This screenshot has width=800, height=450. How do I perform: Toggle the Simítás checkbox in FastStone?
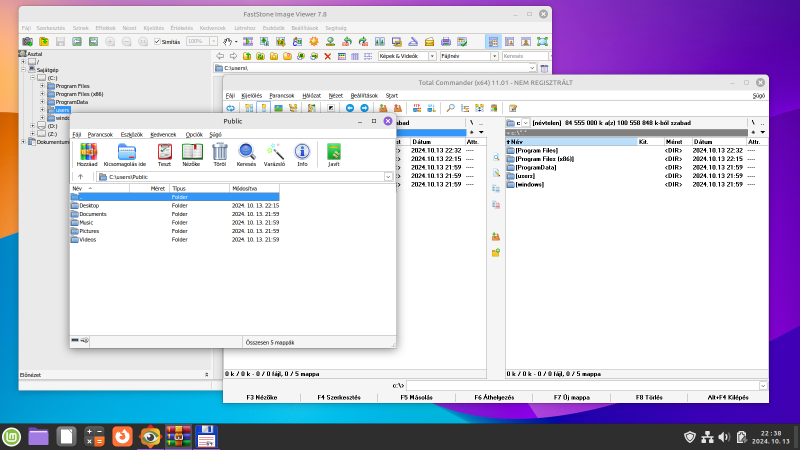point(157,42)
